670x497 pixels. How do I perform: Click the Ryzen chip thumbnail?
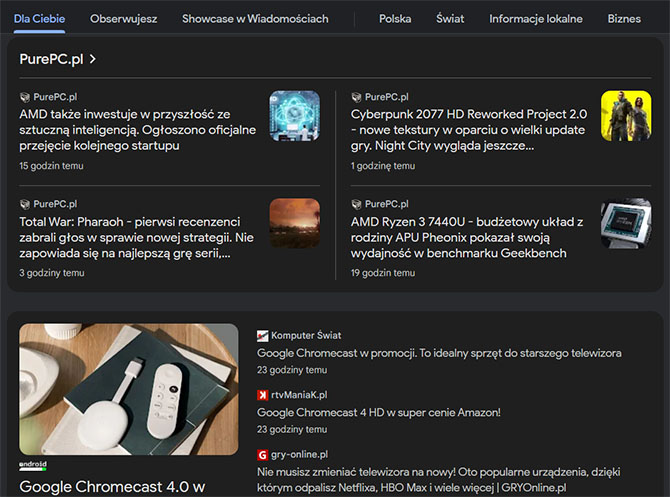pos(626,223)
